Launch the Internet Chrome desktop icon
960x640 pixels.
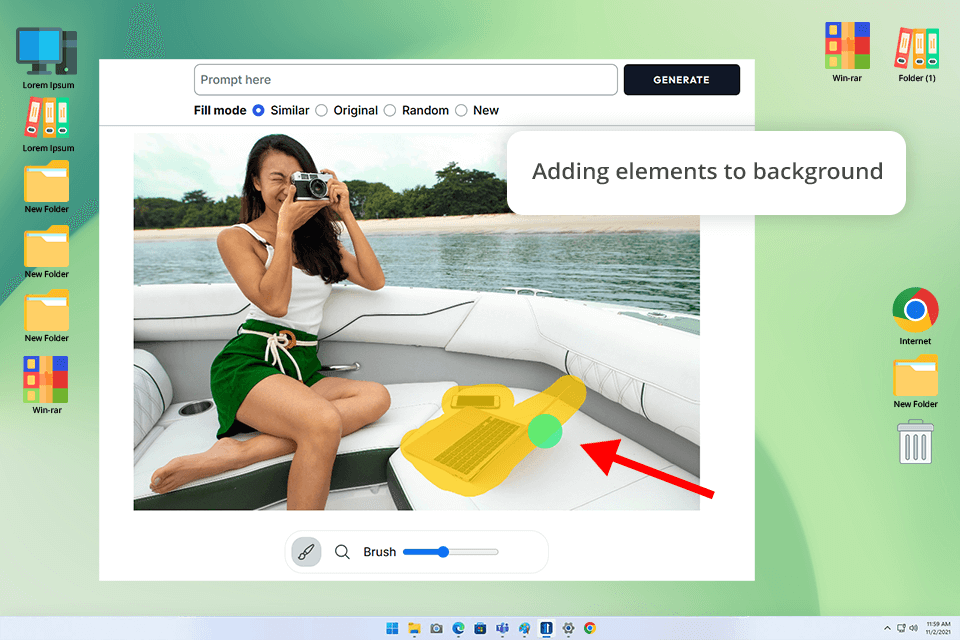click(915, 310)
